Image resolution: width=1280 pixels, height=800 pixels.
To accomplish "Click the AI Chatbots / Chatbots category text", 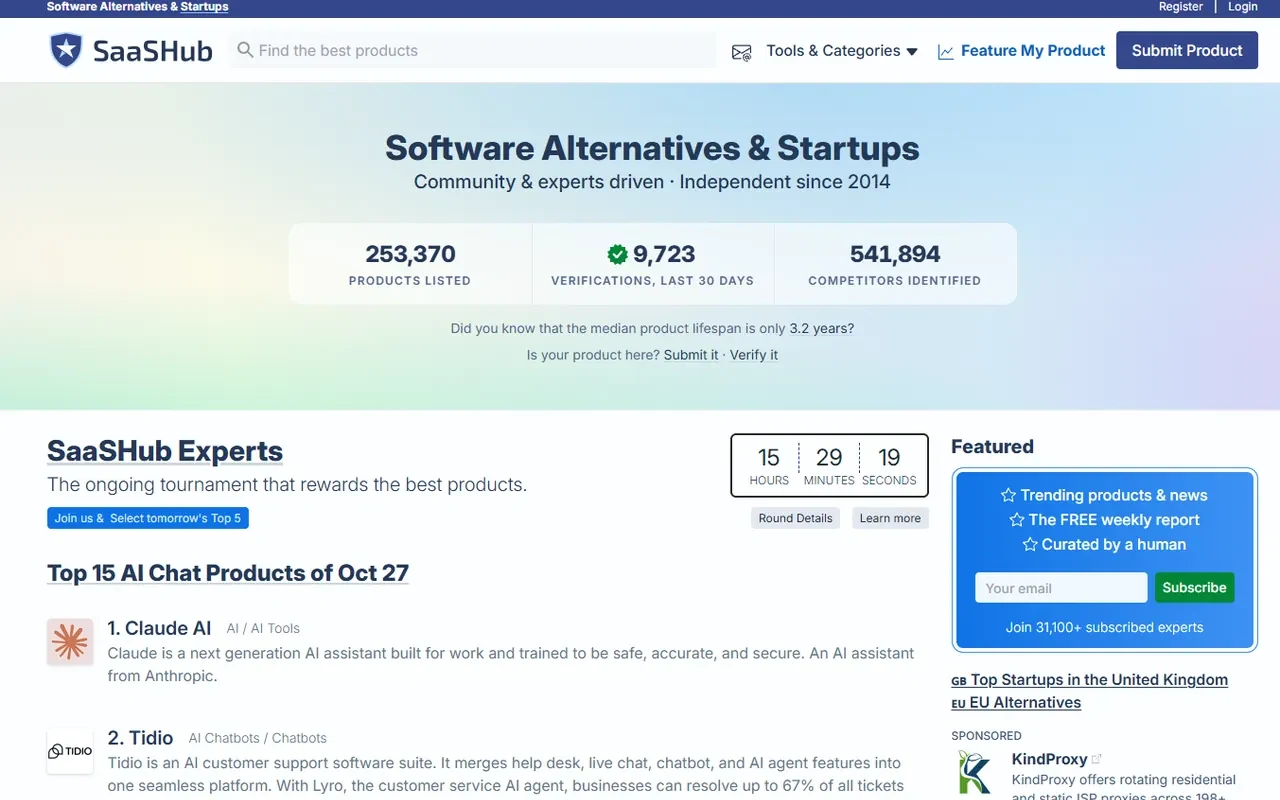I will 258,738.
